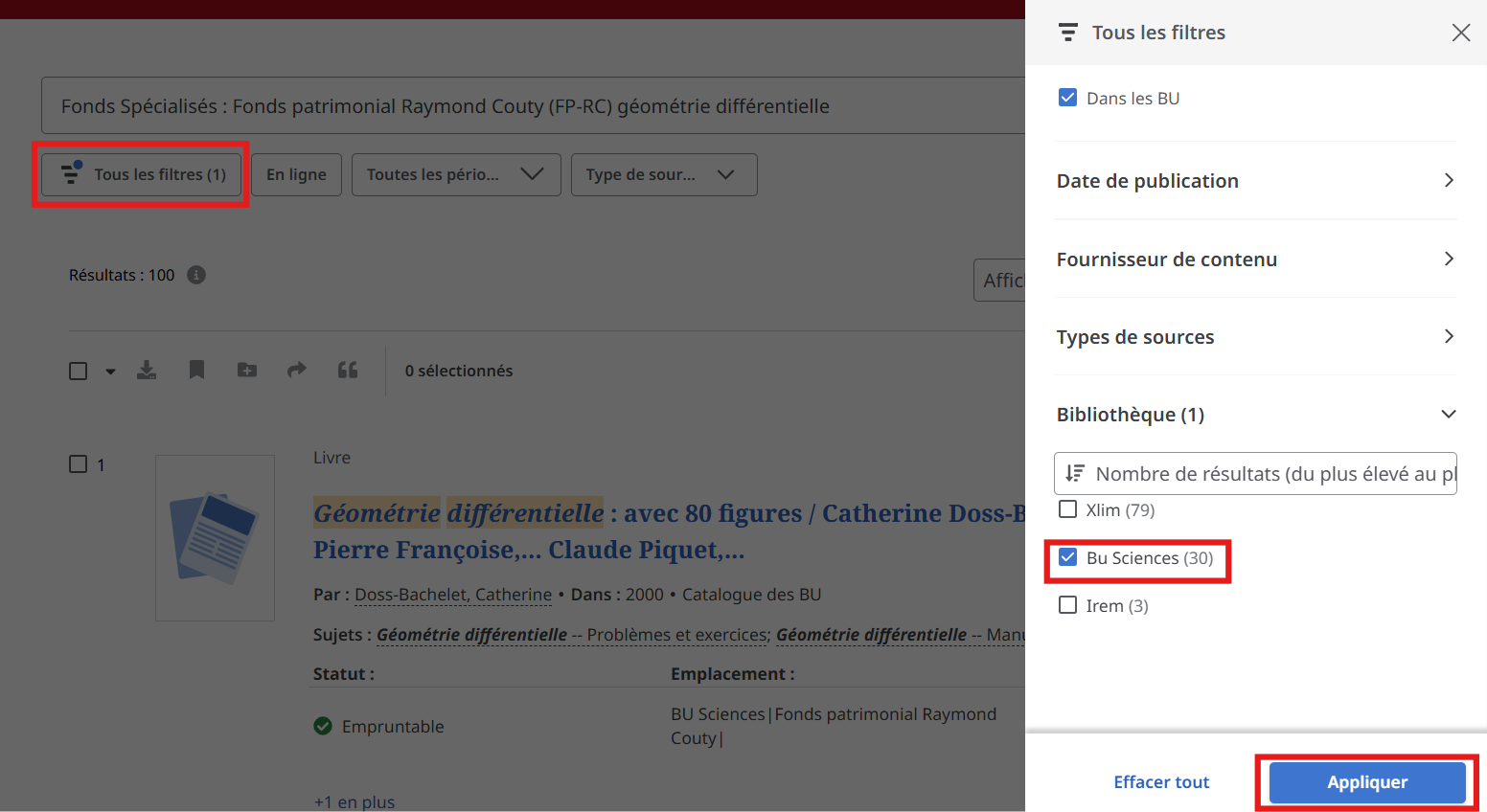Click the share arrow icon
Screen dimensions: 1487x812
(x=297, y=371)
